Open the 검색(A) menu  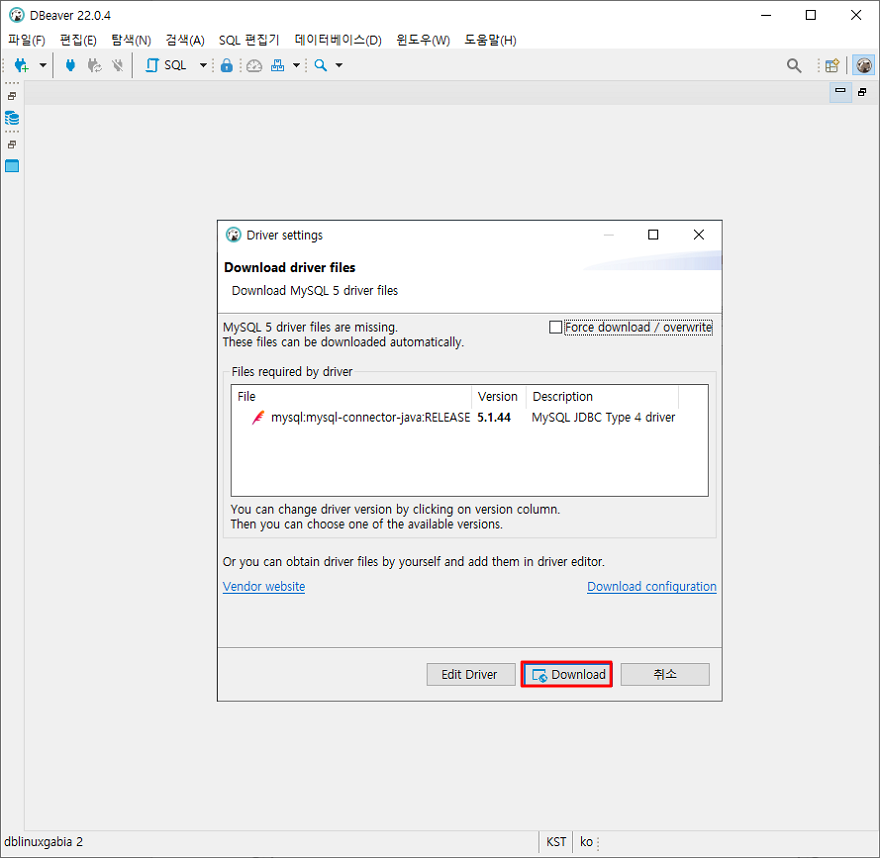(x=185, y=40)
